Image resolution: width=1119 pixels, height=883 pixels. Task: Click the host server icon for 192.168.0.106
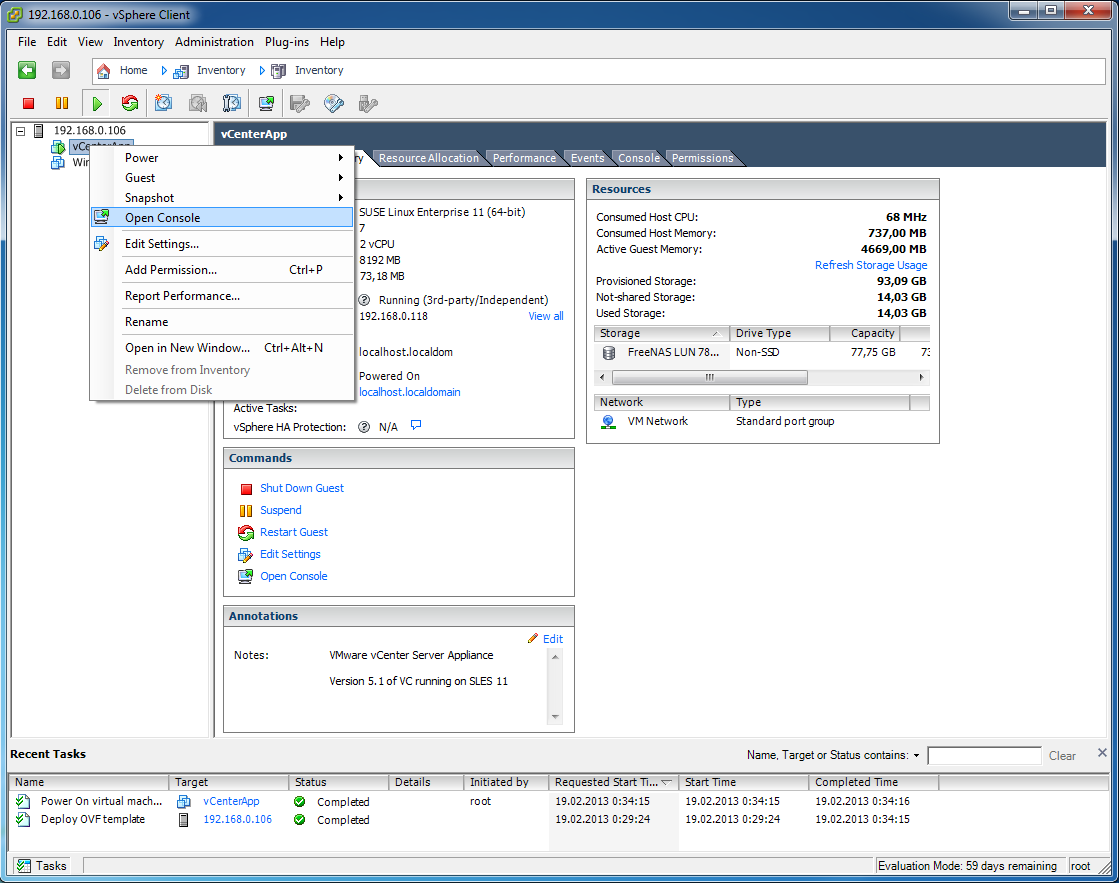pyautogui.click(x=39, y=130)
